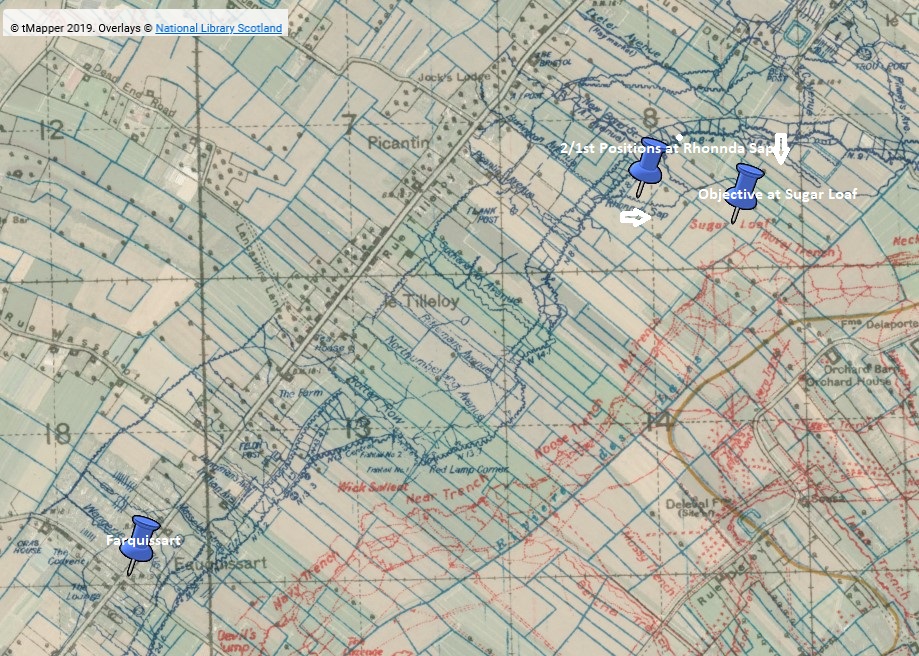Click the 'Fme Delaporte' label

click(x=878, y=324)
